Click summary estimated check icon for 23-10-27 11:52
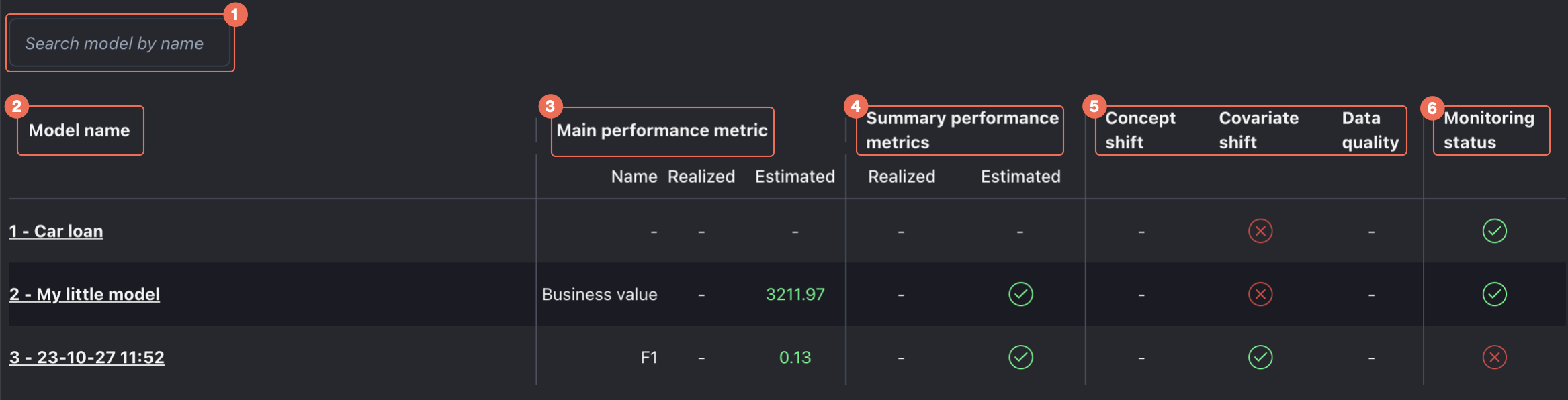Viewport: 1568px width, 400px height. pyautogui.click(x=1020, y=357)
